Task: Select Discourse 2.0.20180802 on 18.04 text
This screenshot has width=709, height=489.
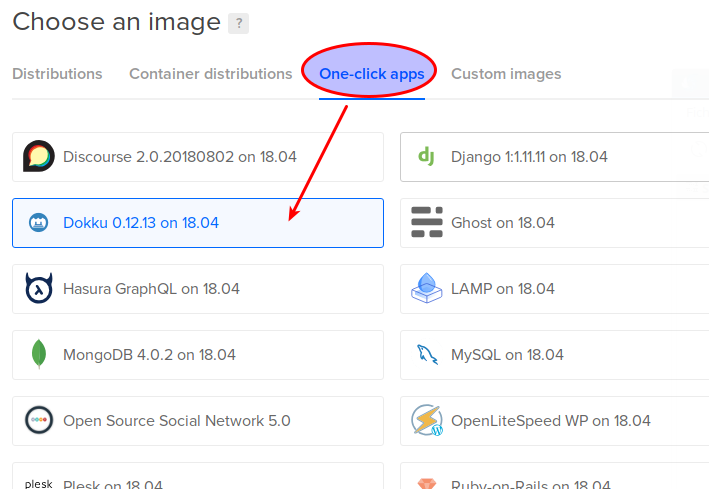Action: tap(180, 157)
